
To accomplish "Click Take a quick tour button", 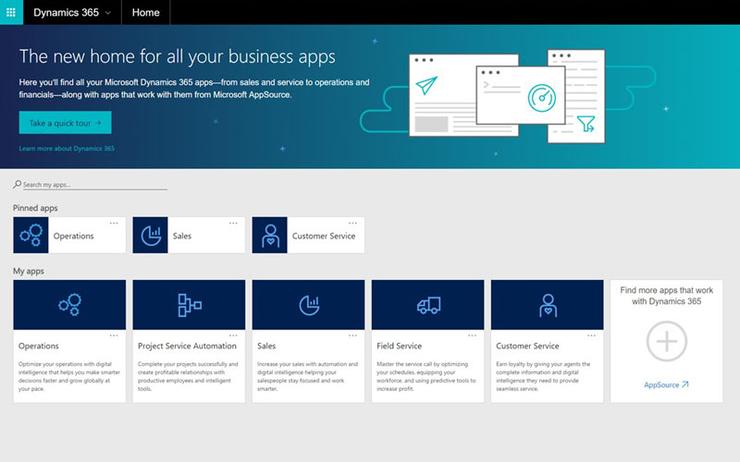I will click(x=65, y=123).
